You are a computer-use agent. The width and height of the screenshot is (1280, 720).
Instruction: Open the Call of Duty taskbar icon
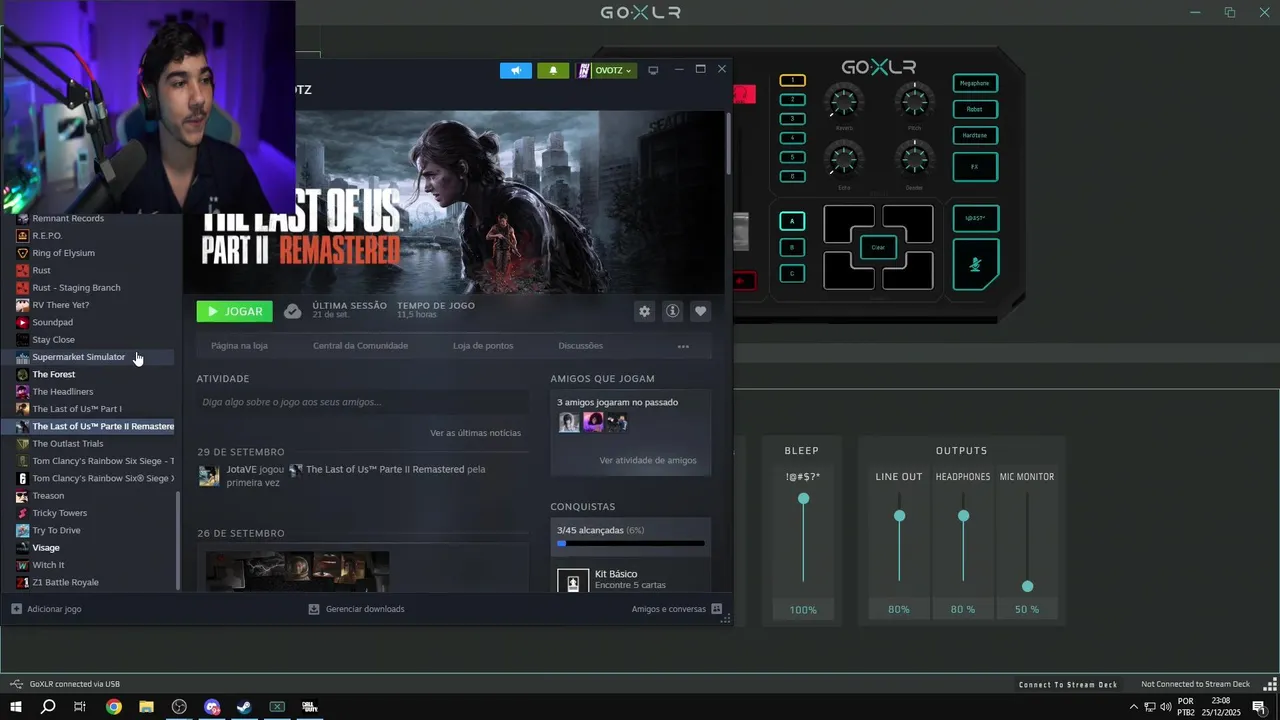pos(310,707)
